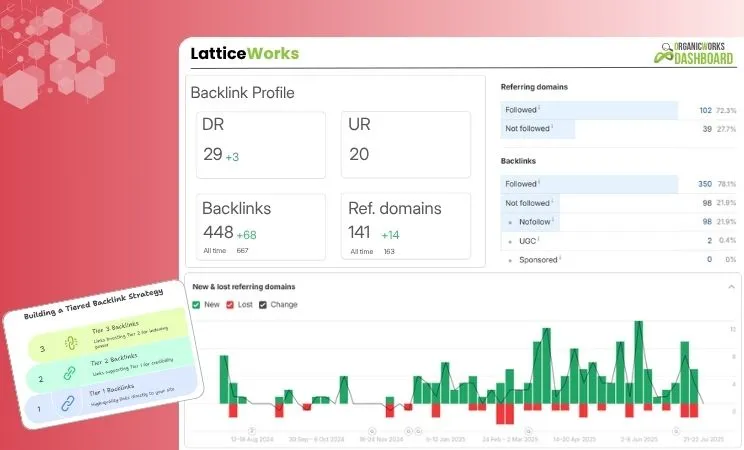The width and height of the screenshot is (744, 450).
Task: Click info icon next to Nofollow
Action: pos(553,220)
